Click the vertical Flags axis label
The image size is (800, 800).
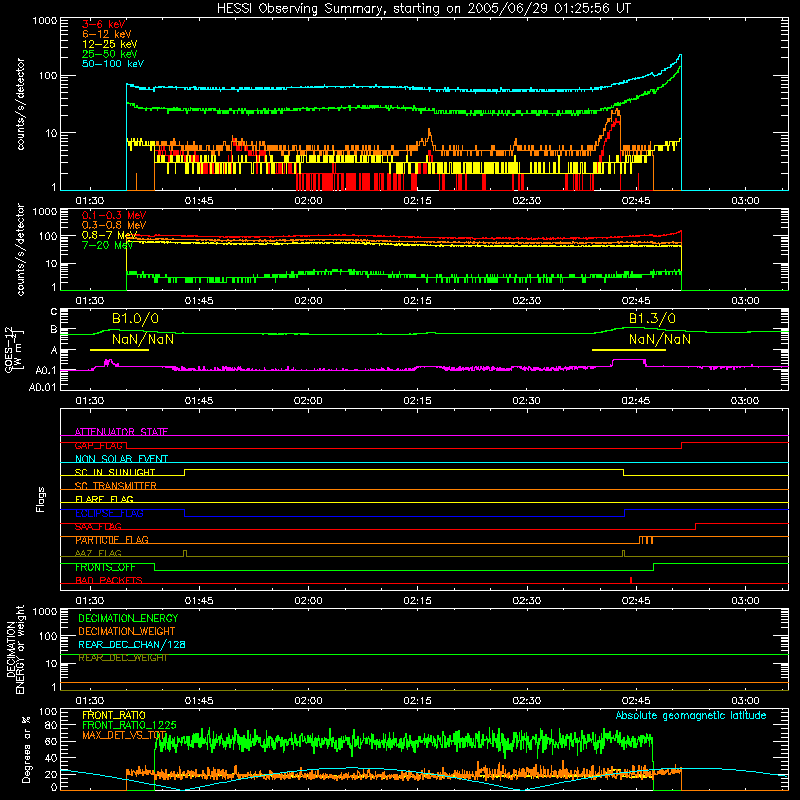click(41, 499)
